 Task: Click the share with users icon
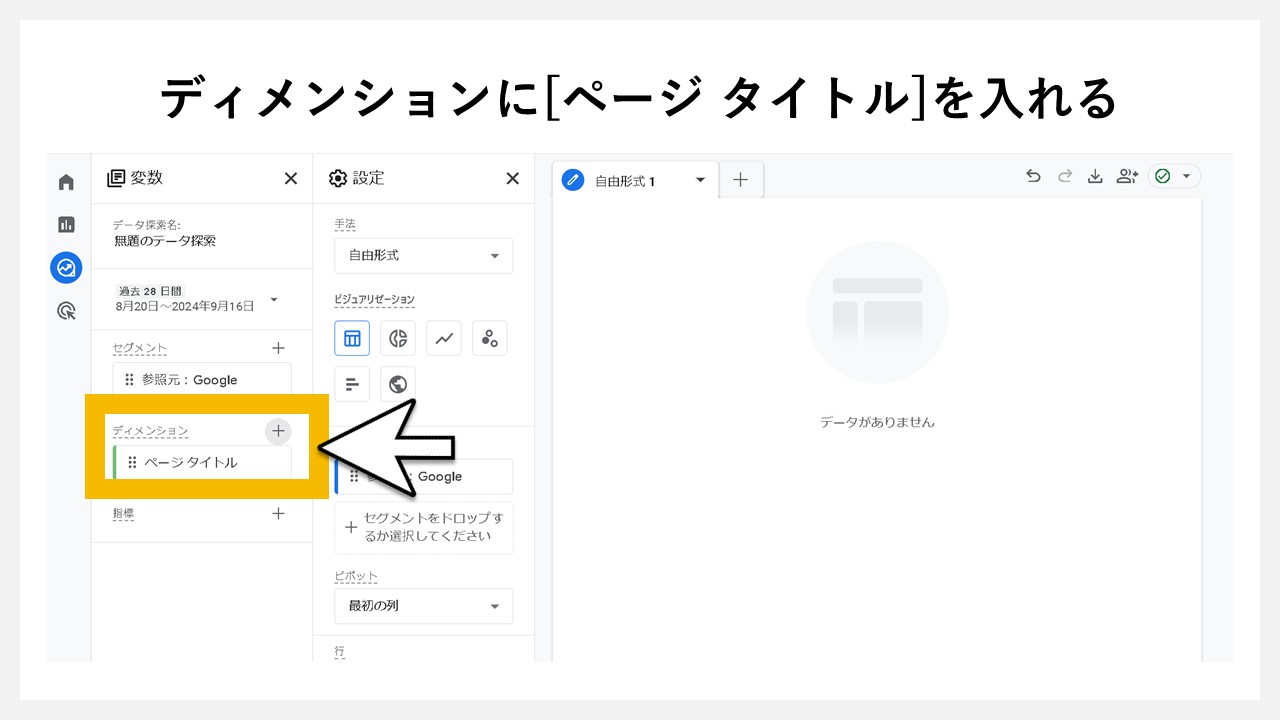pos(1127,175)
